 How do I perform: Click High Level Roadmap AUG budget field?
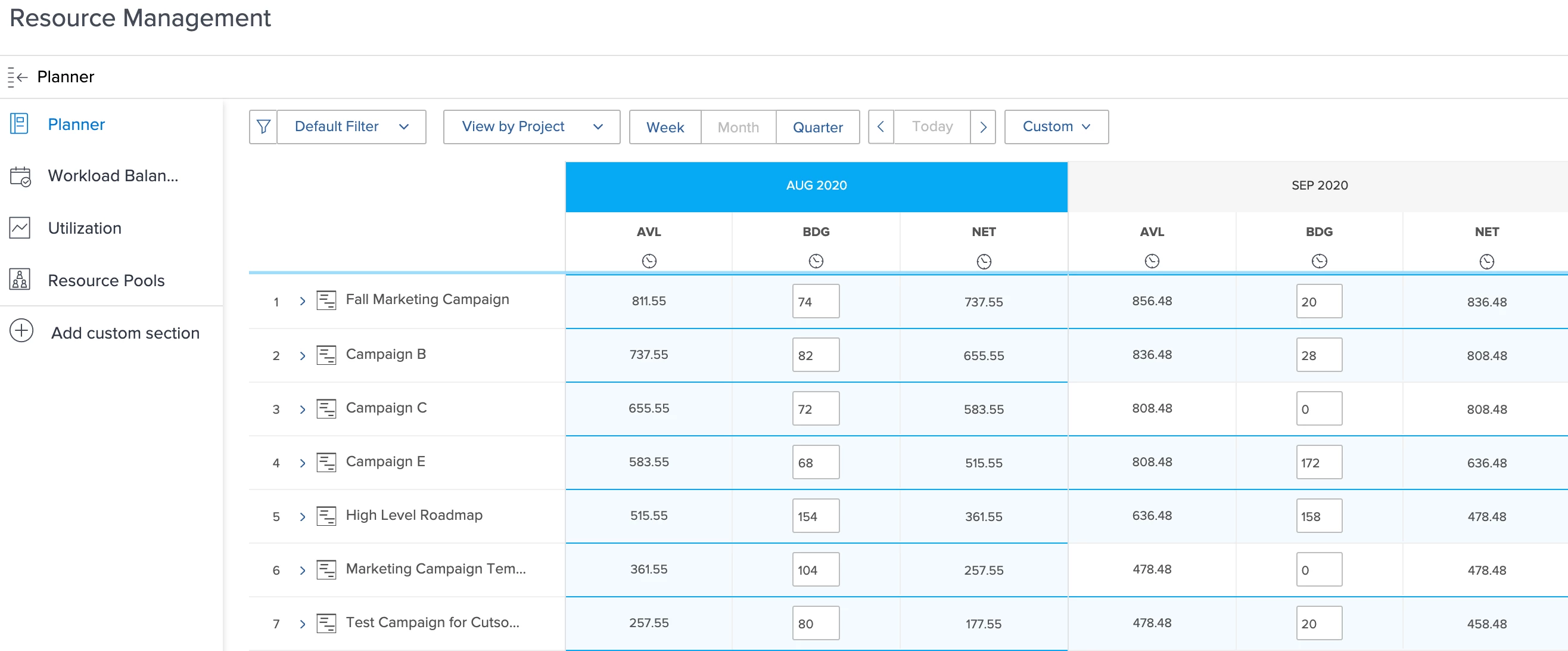(815, 516)
